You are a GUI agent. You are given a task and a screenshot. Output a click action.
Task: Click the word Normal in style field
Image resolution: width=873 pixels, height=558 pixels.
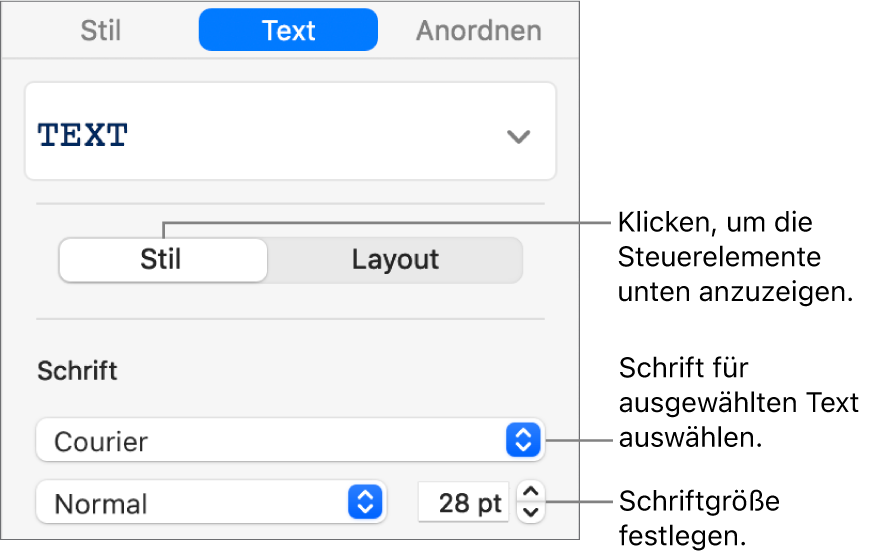pyautogui.click(x=101, y=504)
